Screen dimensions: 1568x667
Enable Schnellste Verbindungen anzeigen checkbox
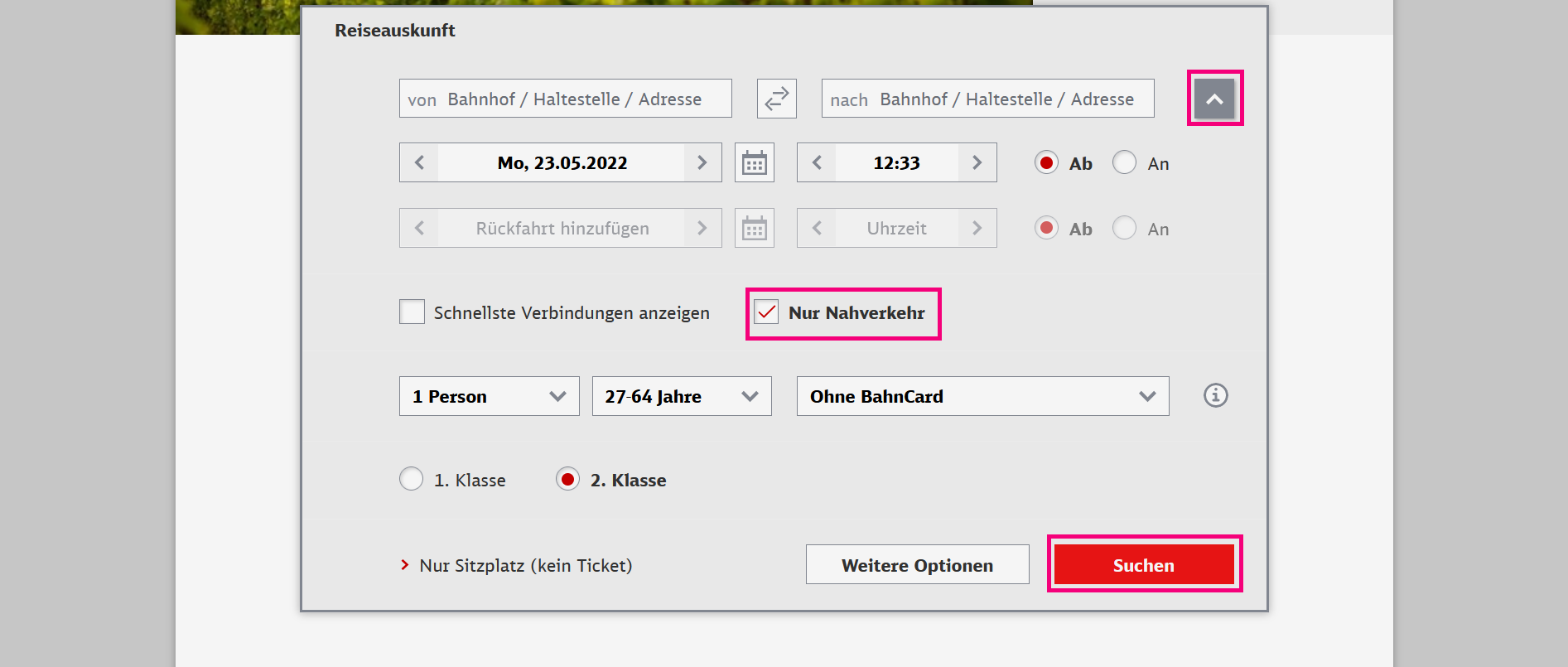click(x=412, y=312)
